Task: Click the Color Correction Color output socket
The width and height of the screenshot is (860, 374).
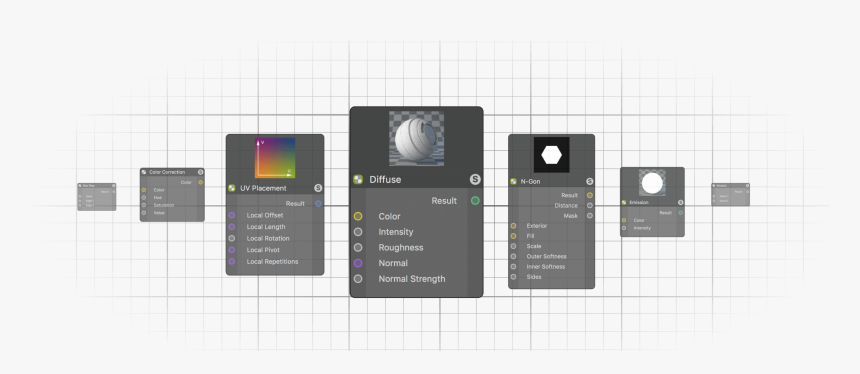Action: click(x=201, y=182)
